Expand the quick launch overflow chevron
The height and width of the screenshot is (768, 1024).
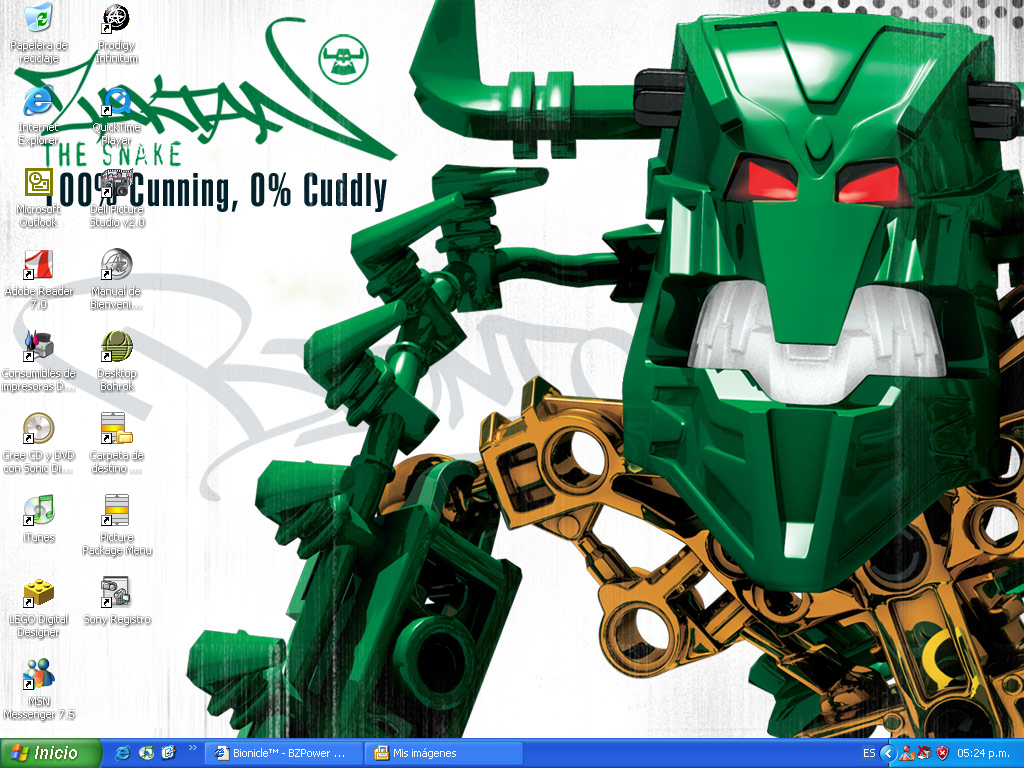click(x=192, y=751)
